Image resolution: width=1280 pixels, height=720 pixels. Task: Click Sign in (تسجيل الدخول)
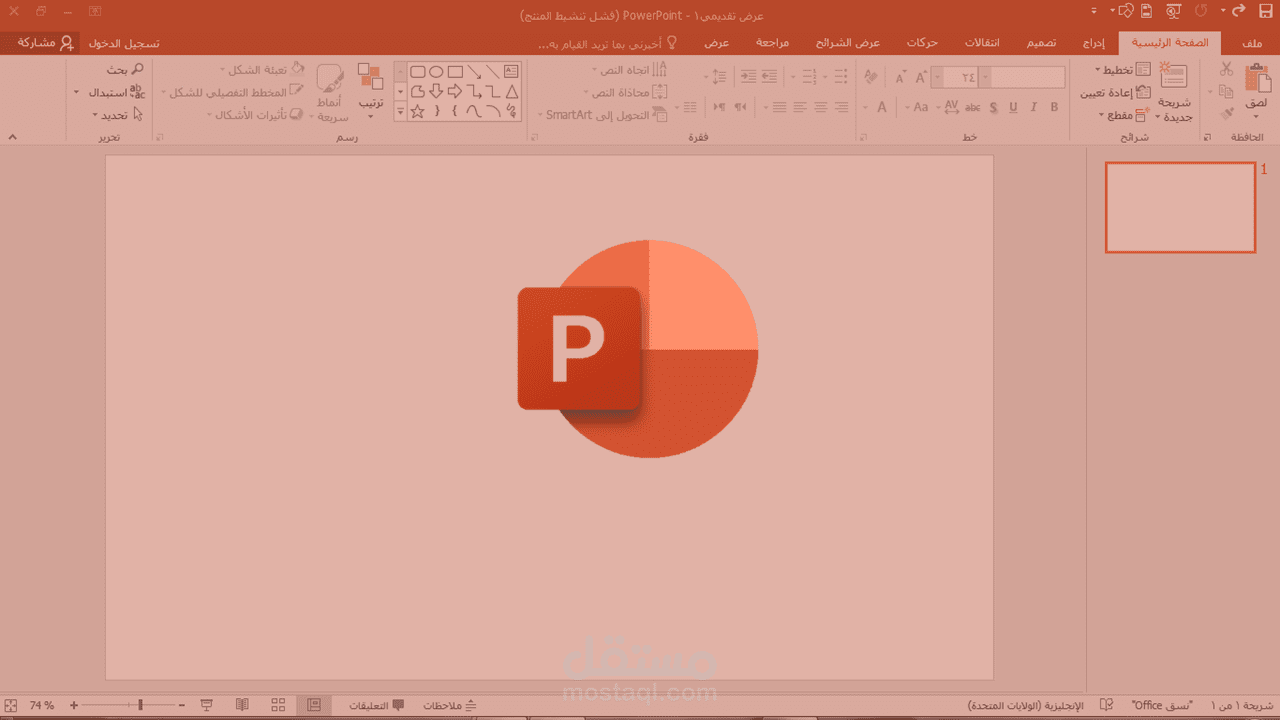tap(124, 44)
